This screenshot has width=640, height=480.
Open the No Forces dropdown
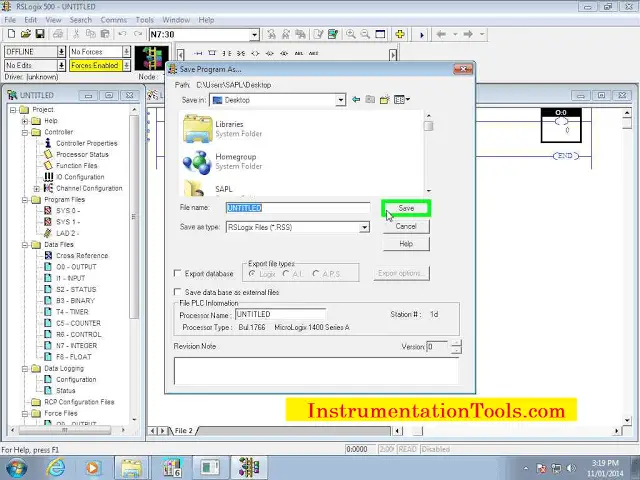127,52
